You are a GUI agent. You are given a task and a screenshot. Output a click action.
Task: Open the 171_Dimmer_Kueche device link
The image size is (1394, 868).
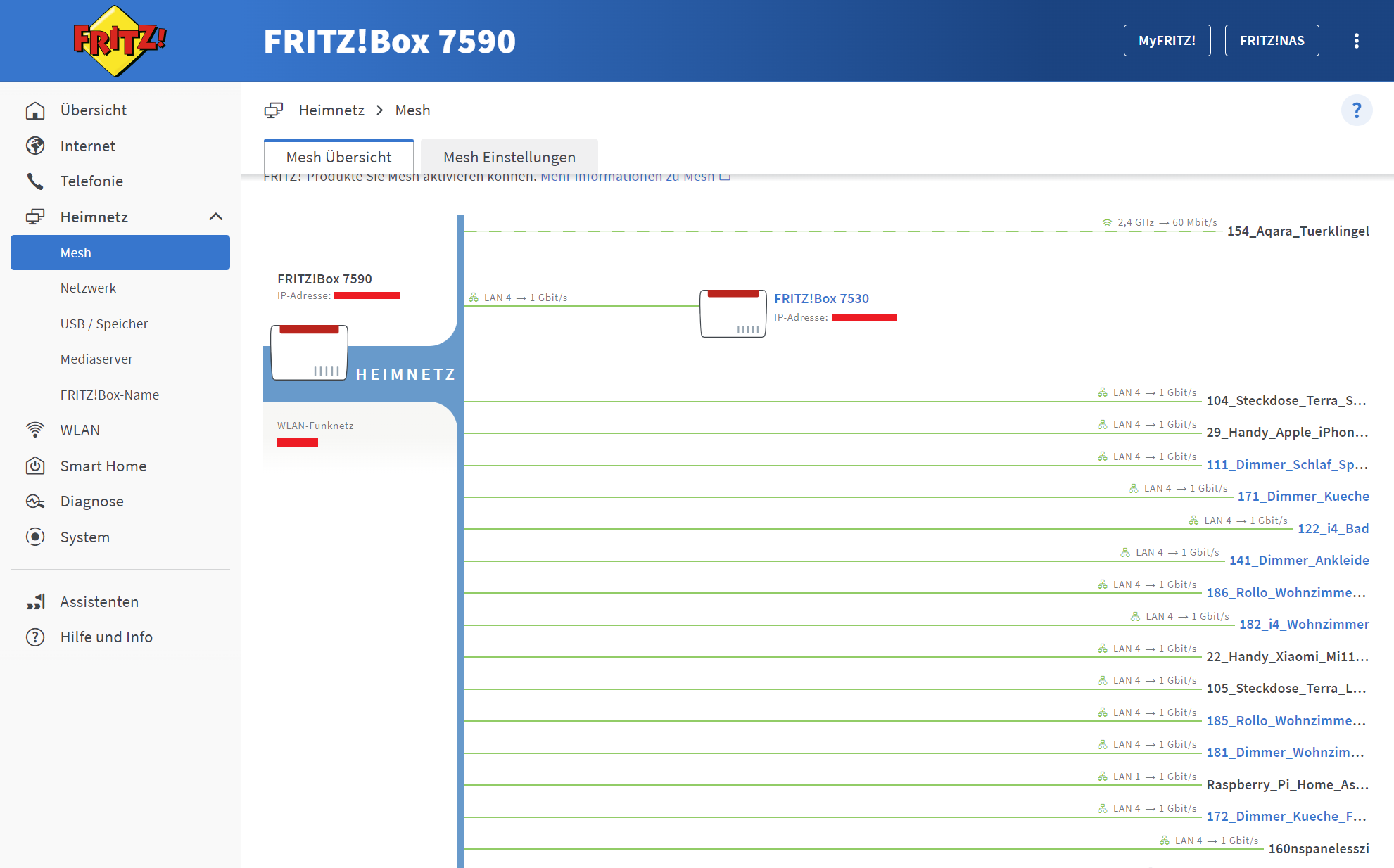coord(1303,497)
